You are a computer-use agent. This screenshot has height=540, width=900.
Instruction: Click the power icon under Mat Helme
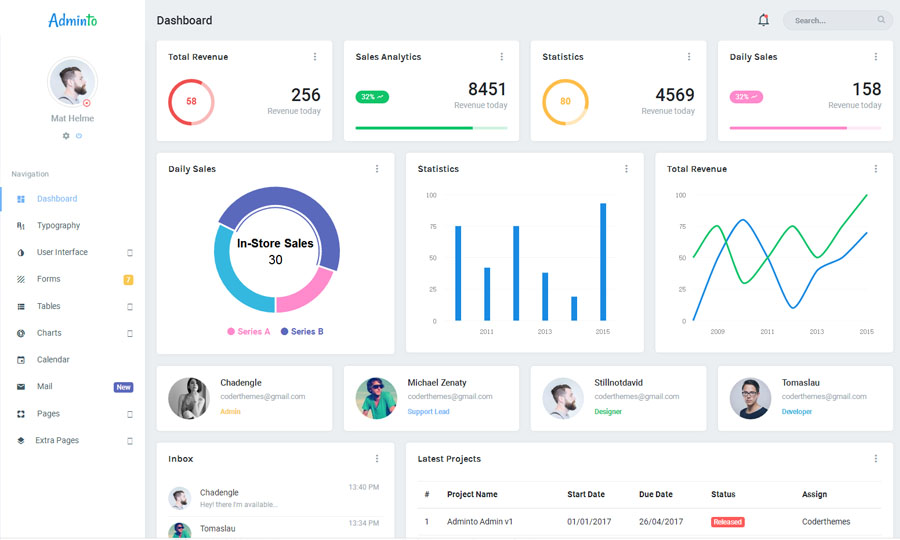[79, 135]
